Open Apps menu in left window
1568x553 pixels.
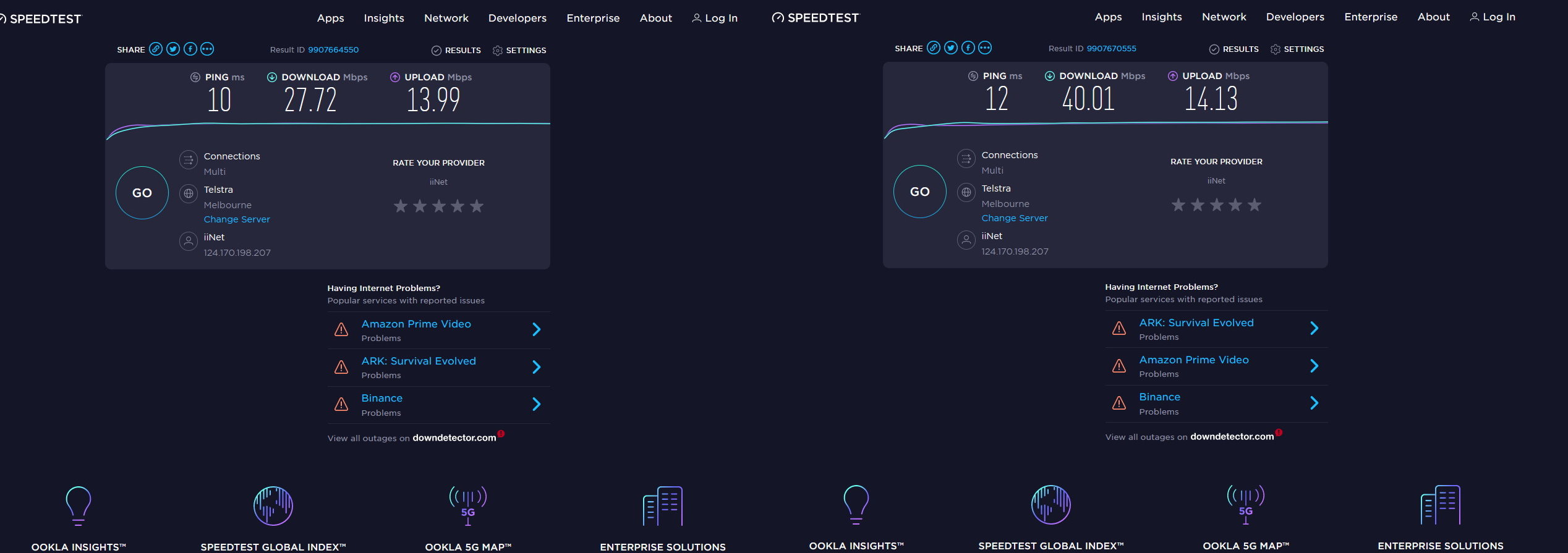331,19
